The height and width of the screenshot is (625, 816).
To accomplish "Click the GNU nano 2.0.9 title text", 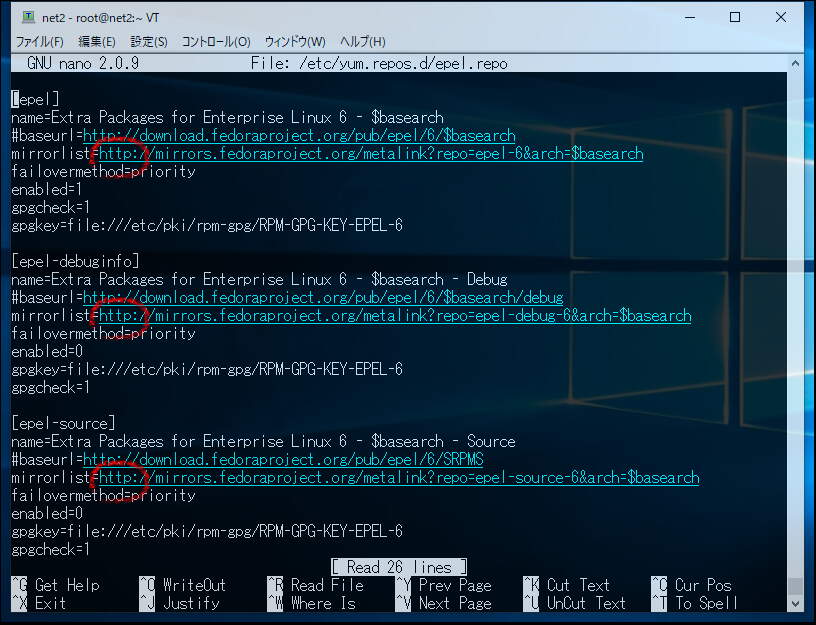I will click(83, 63).
